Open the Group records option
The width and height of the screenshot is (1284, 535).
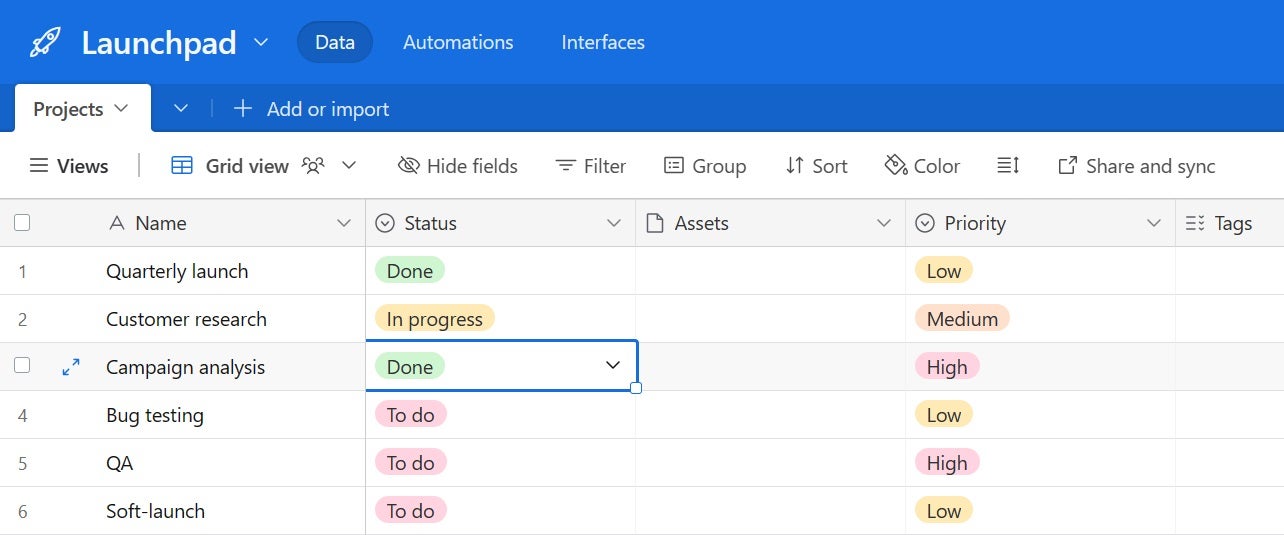705,166
